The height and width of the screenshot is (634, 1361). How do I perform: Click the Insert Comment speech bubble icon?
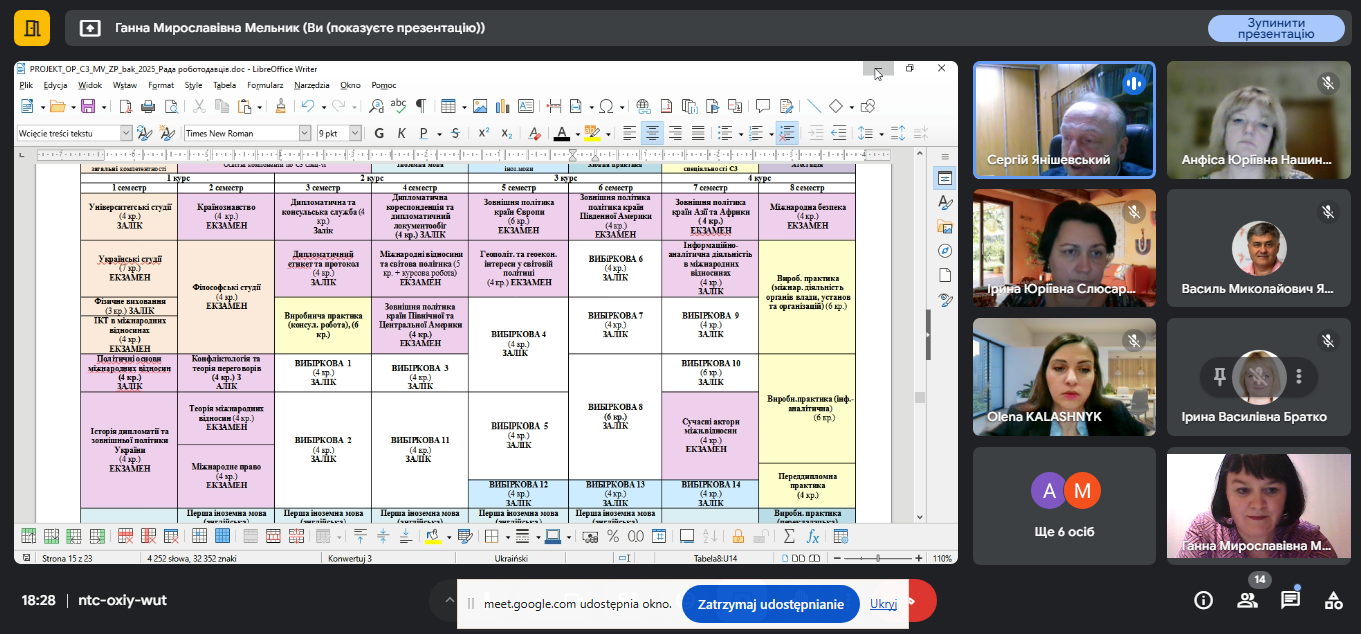click(x=763, y=106)
